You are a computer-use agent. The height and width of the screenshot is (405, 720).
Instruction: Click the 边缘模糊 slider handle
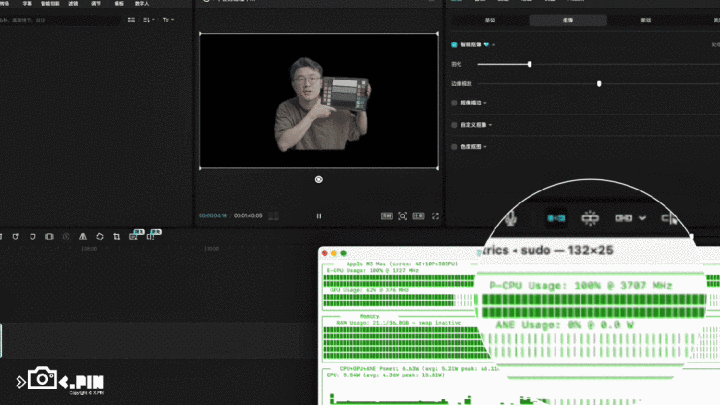click(x=599, y=83)
